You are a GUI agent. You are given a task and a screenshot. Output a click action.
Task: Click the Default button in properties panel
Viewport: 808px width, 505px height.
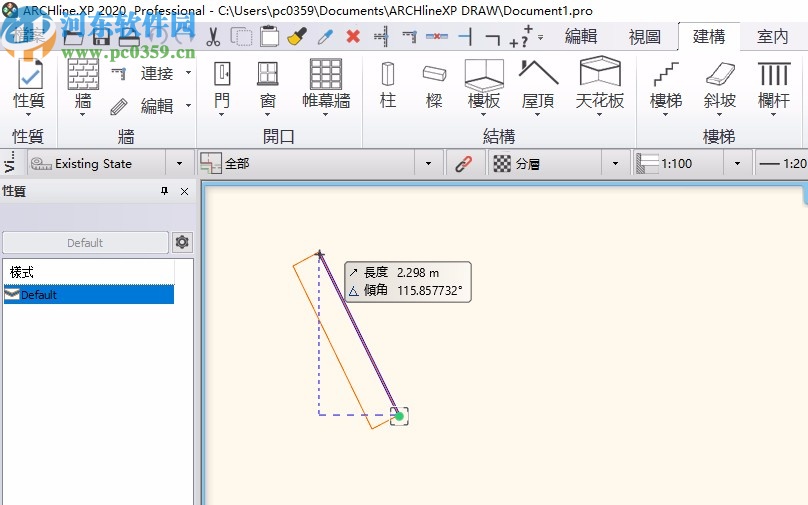pyautogui.click(x=85, y=242)
